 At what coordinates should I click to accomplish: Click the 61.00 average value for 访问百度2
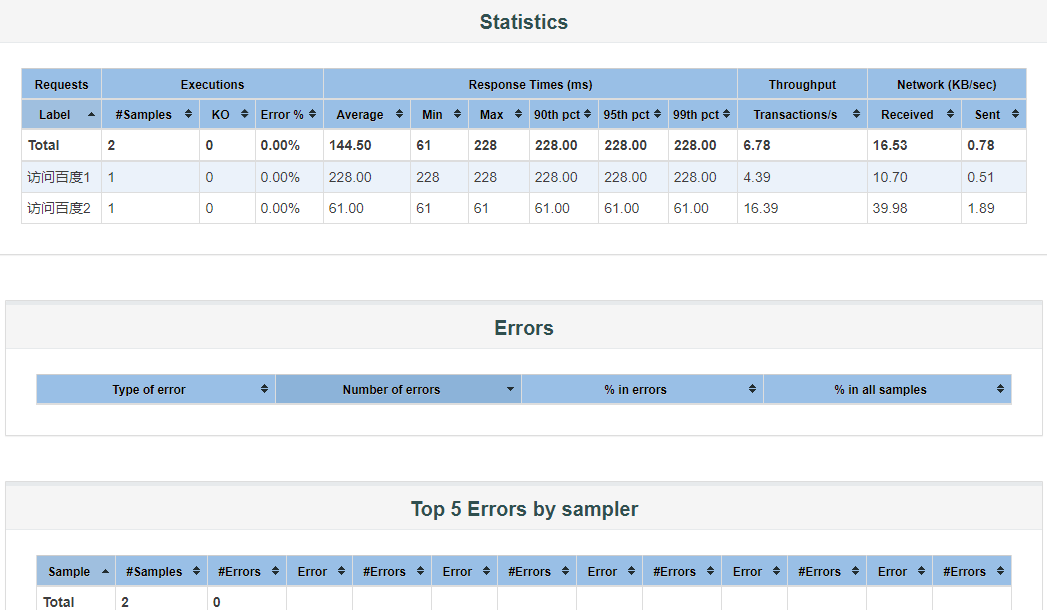[346, 208]
